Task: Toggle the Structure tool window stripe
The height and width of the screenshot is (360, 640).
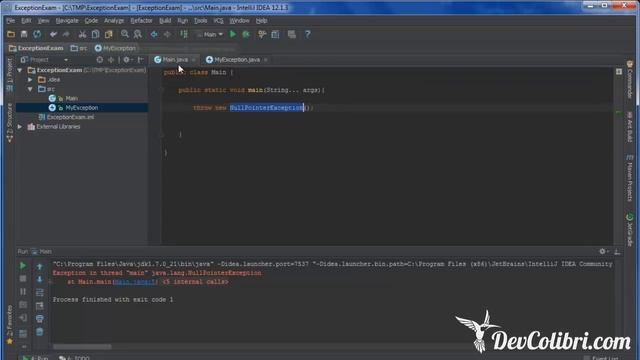Action: pyautogui.click(x=9, y=123)
